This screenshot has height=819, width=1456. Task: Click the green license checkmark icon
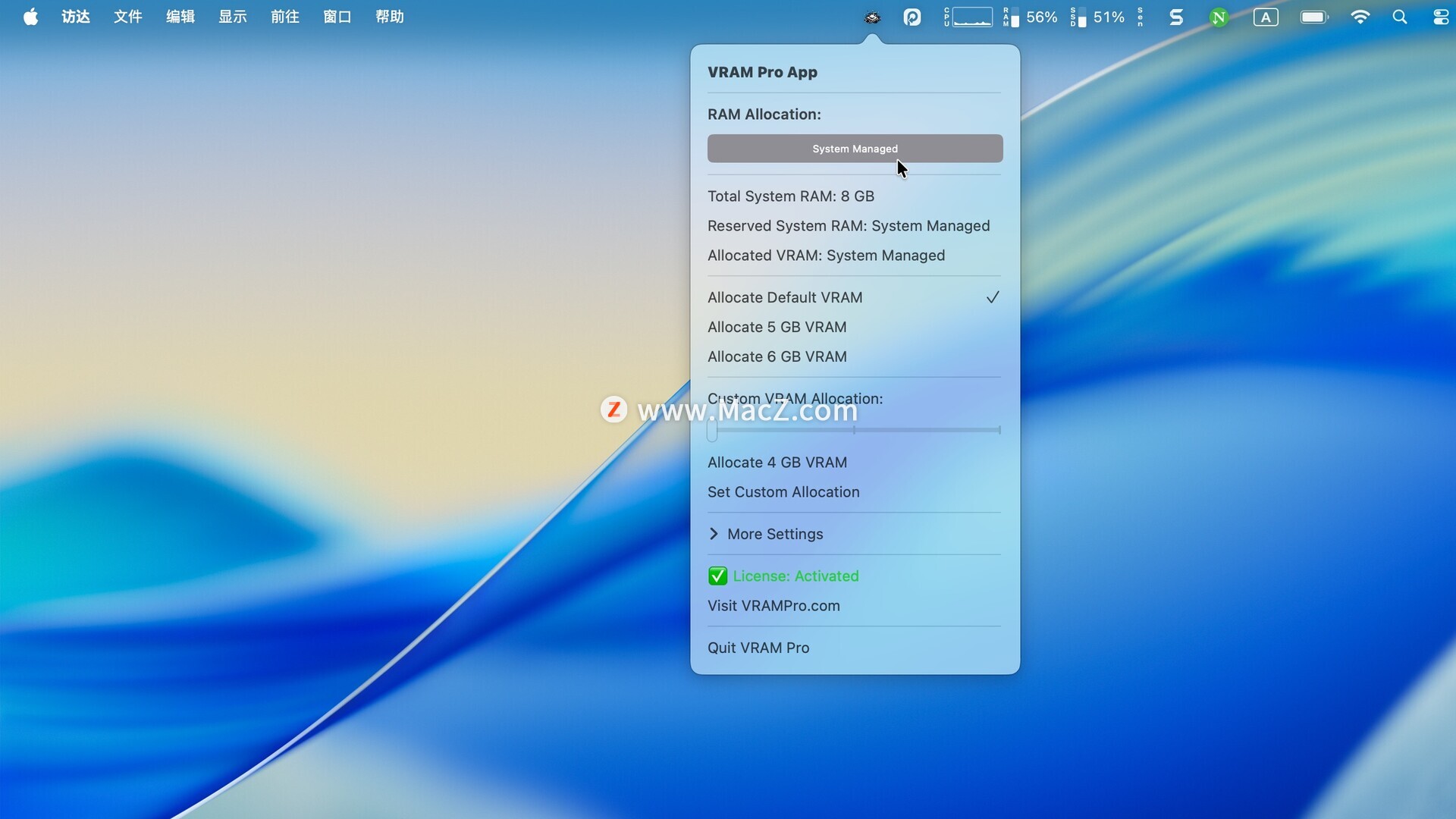(x=717, y=576)
